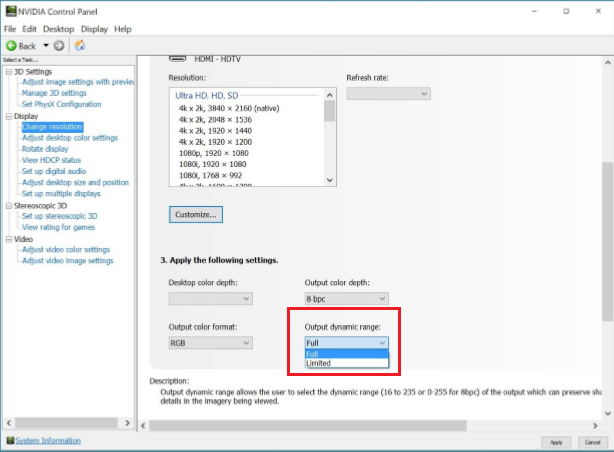This screenshot has height=452, width=614.
Task: Open the Help menu
Action: pos(123,29)
